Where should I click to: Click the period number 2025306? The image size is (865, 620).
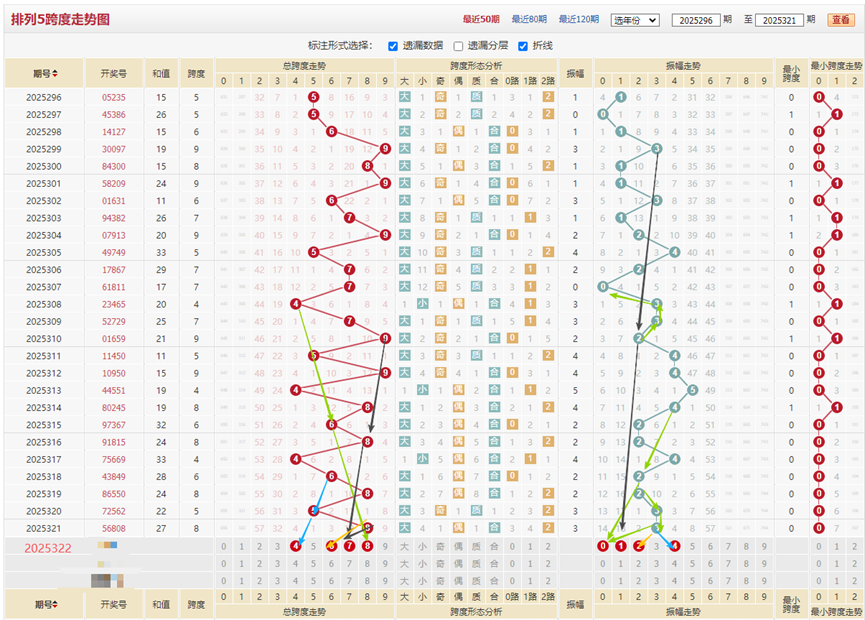click(x=44, y=270)
